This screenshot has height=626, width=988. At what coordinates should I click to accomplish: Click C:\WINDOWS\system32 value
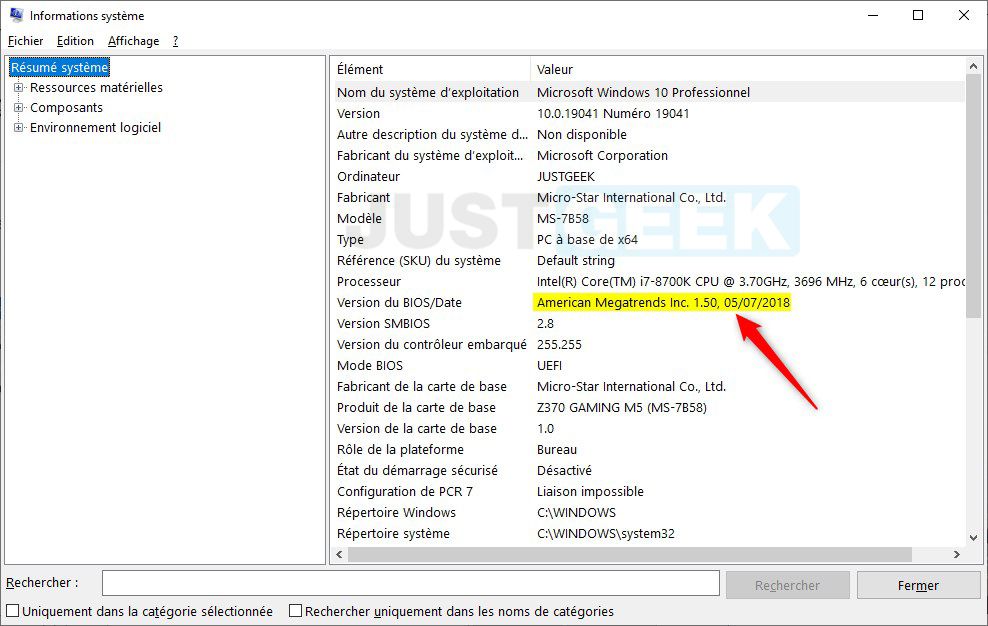coord(606,534)
